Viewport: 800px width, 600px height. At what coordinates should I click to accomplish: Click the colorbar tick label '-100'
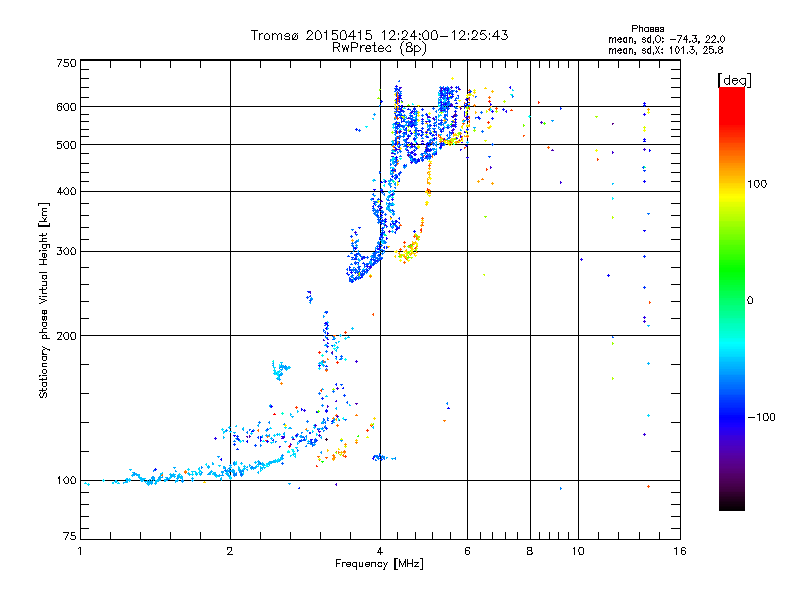pyautogui.click(x=761, y=417)
